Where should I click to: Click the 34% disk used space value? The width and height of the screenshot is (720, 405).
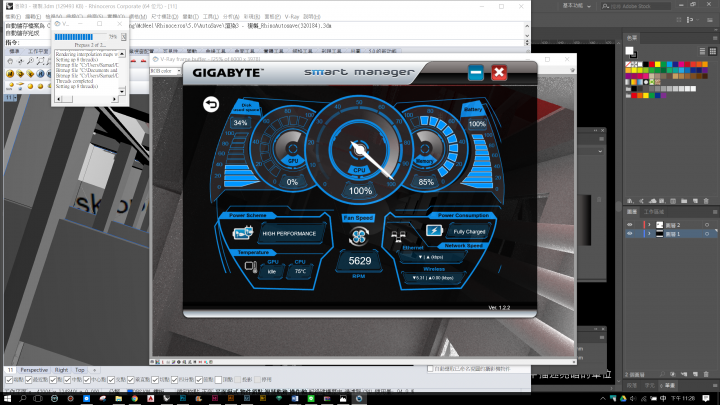[240, 123]
